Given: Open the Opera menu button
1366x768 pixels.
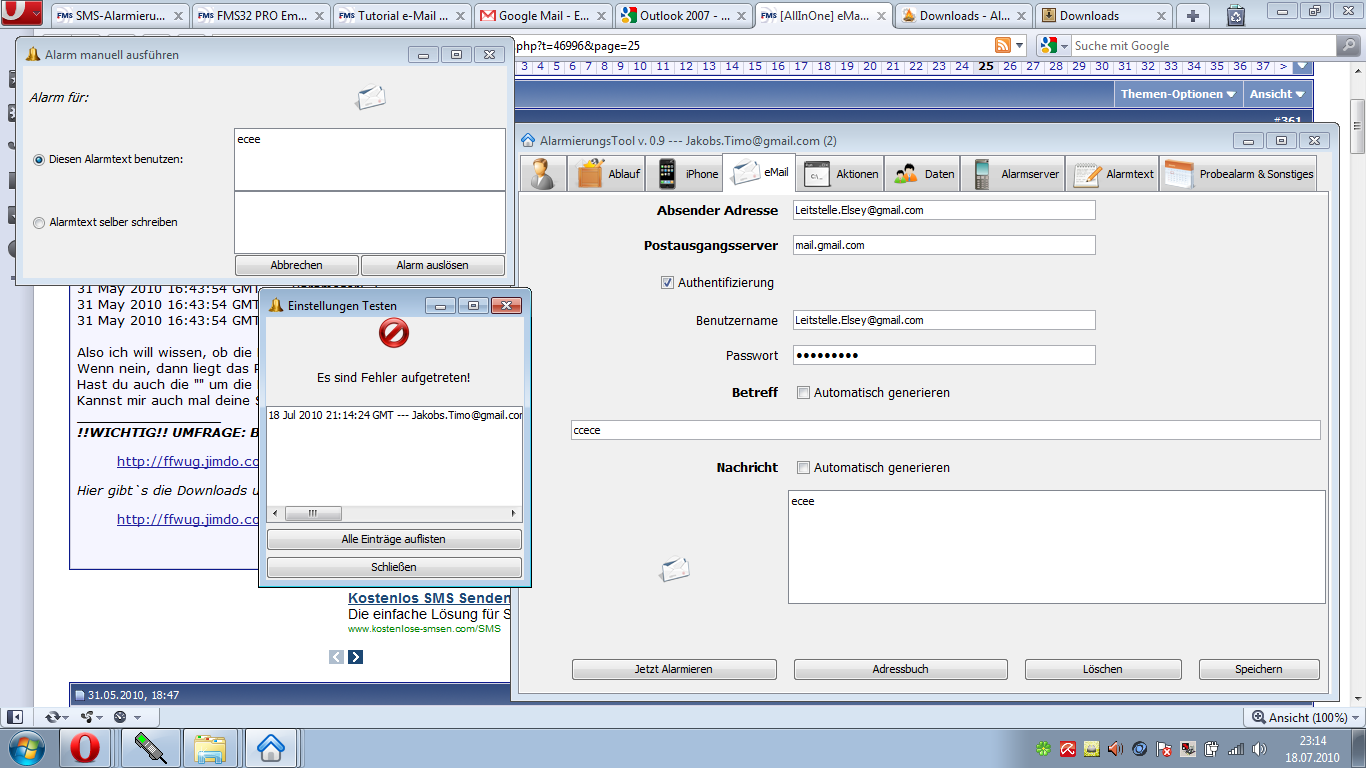Looking at the screenshot, I should (x=21, y=14).
